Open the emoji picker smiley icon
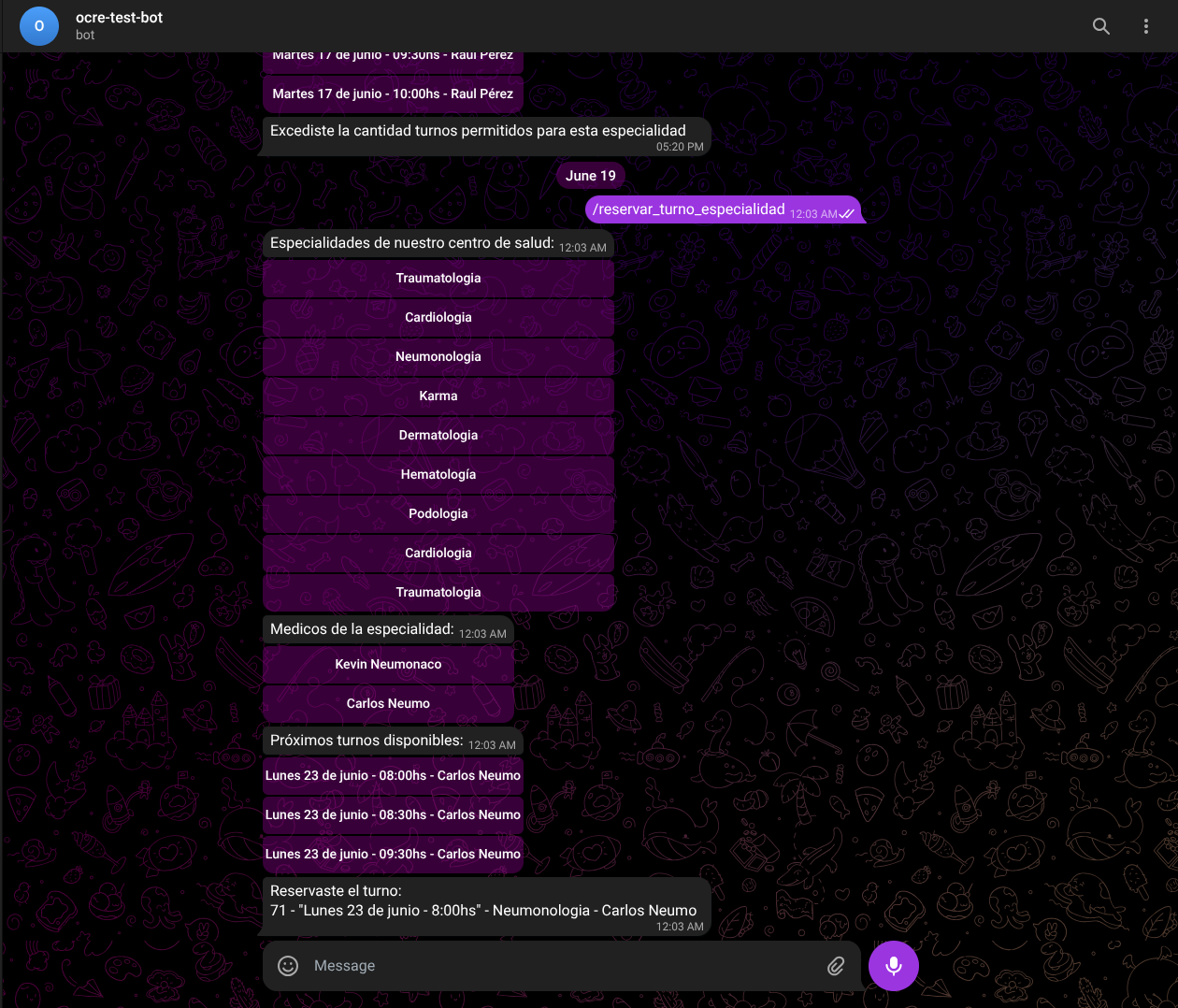This screenshot has height=1008, width=1178. (x=288, y=966)
